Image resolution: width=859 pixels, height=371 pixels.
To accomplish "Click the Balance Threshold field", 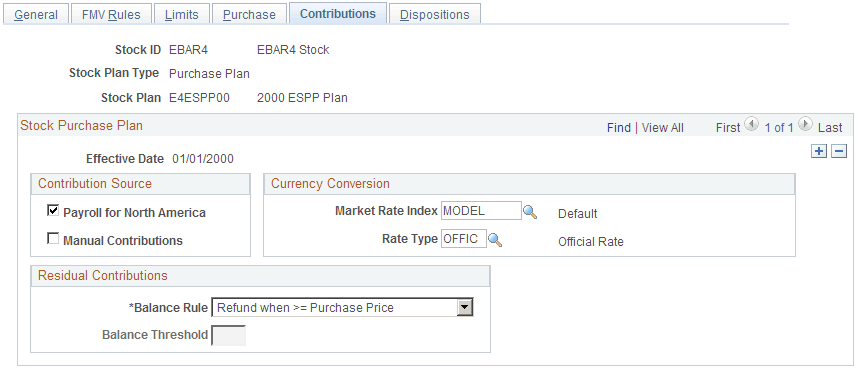I will [228, 335].
